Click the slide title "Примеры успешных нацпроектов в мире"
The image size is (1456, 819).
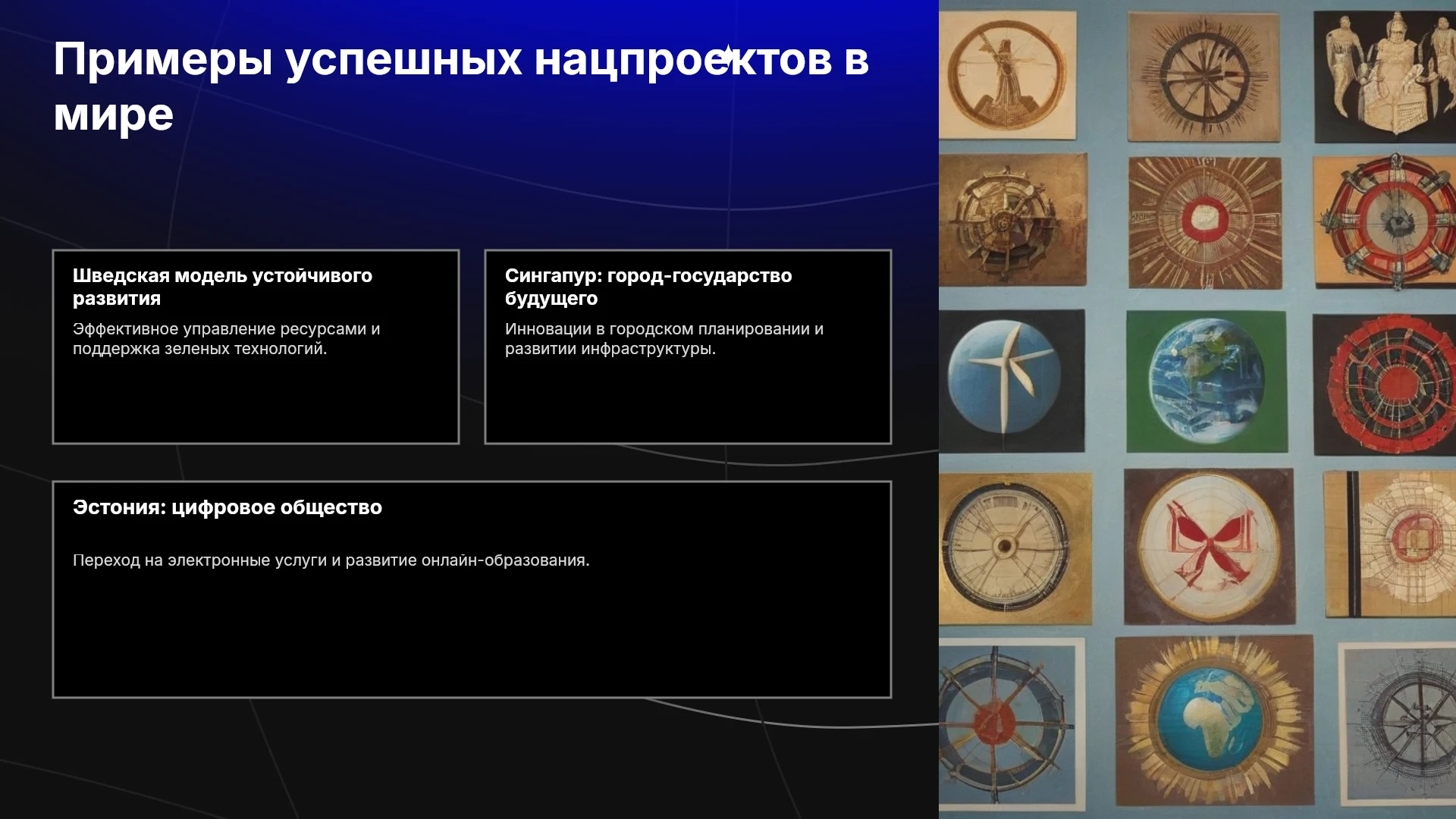461,86
